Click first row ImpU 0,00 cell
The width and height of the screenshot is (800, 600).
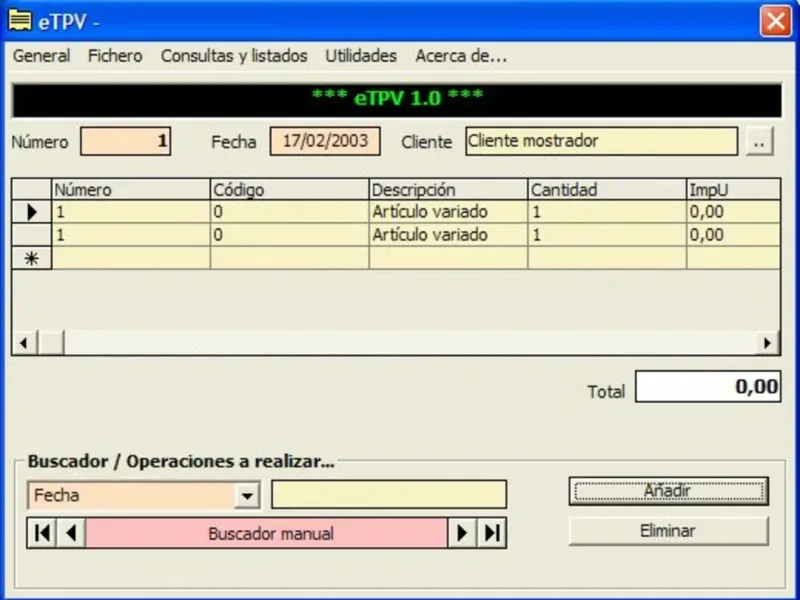click(734, 212)
